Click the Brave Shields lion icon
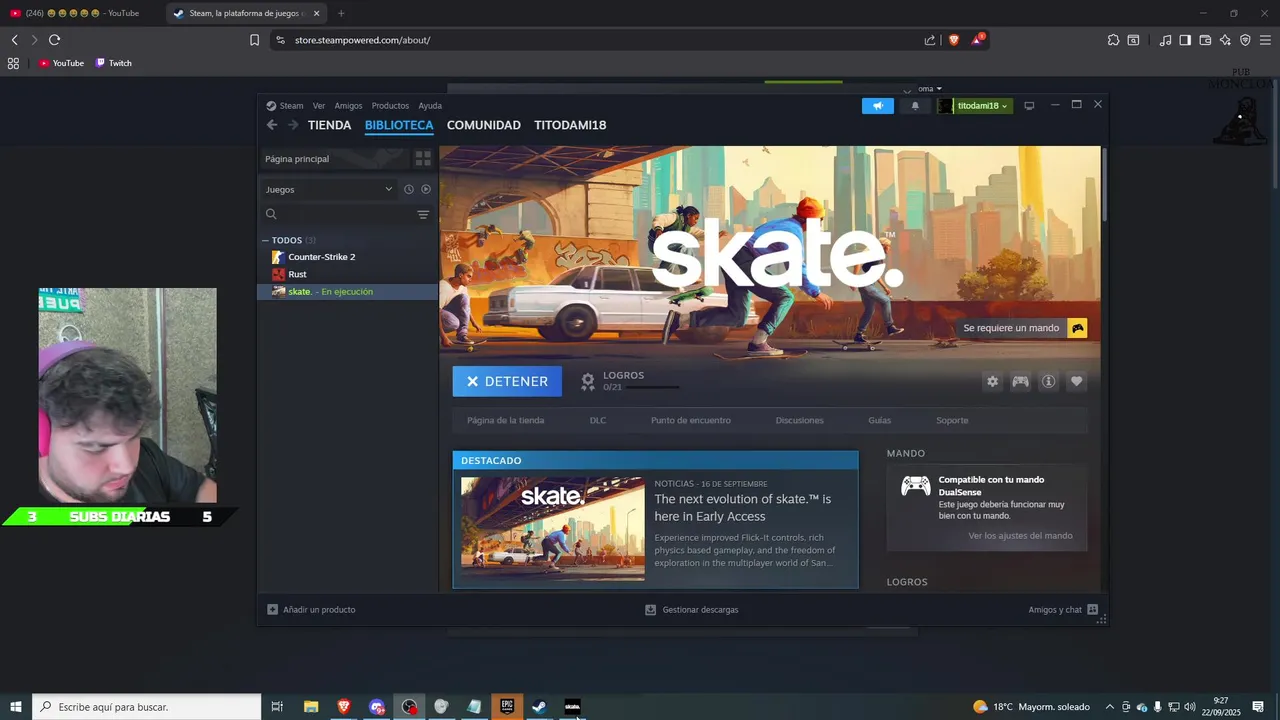This screenshot has height=720, width=1280. [x=953, y=40]
